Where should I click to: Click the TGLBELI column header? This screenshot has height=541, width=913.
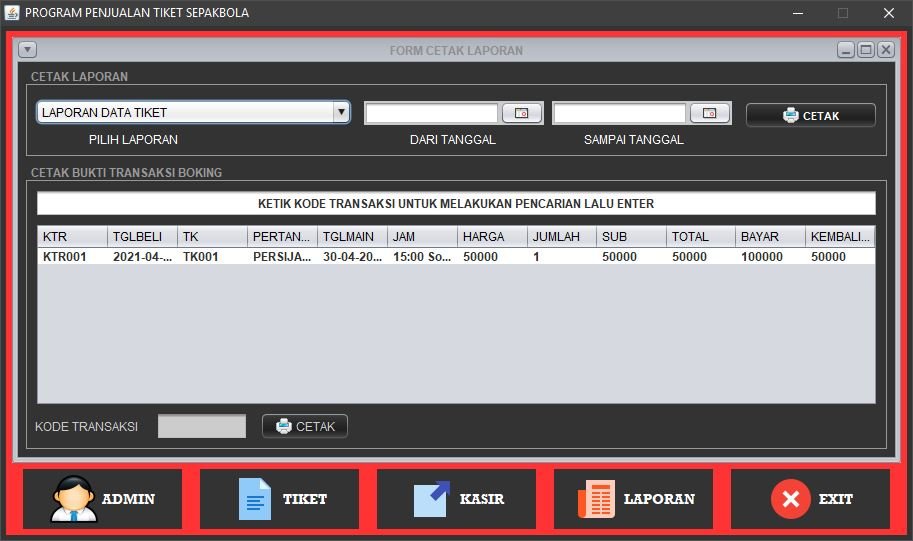pyautogui.click(x=143, y=237)
